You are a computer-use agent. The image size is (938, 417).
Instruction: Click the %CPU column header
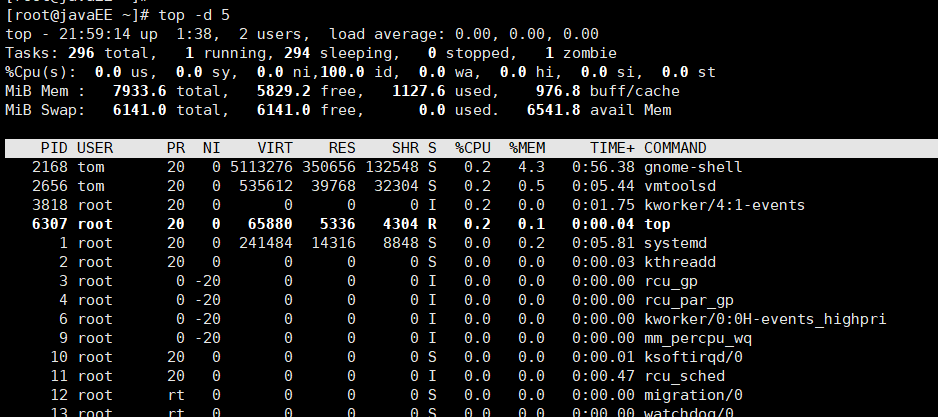[473, 148]
